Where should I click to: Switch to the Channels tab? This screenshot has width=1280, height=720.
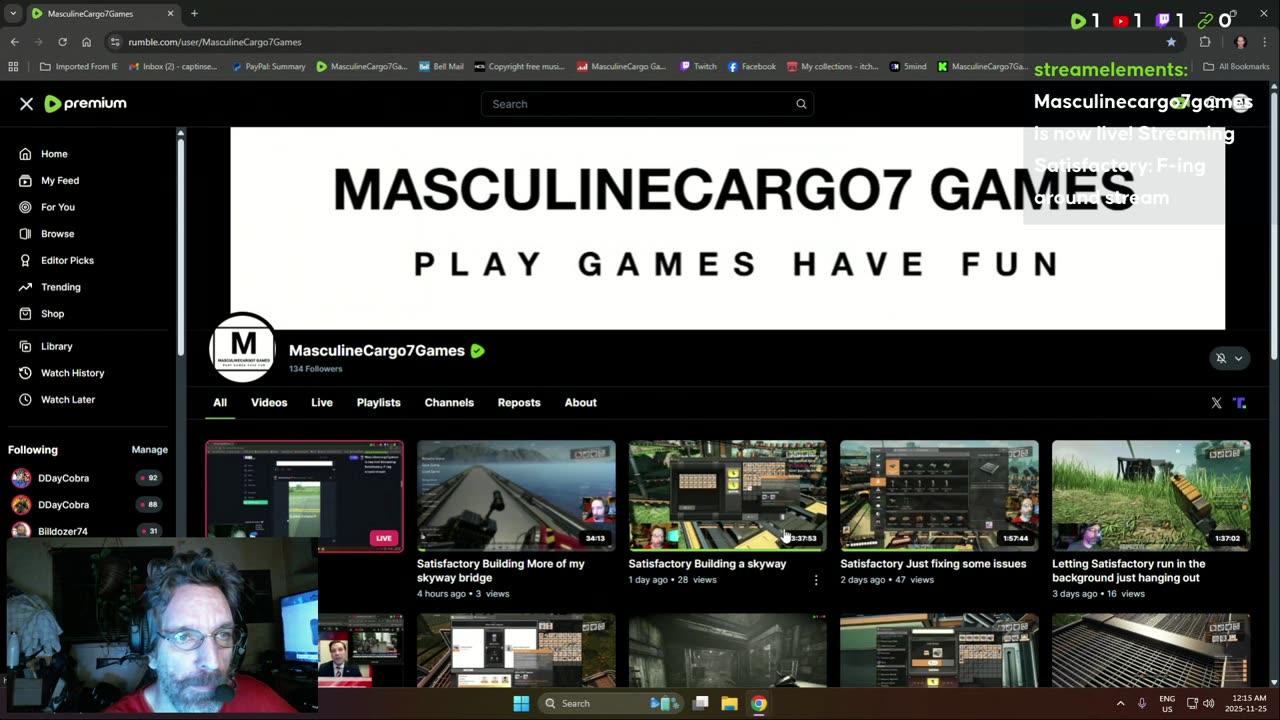449,403
